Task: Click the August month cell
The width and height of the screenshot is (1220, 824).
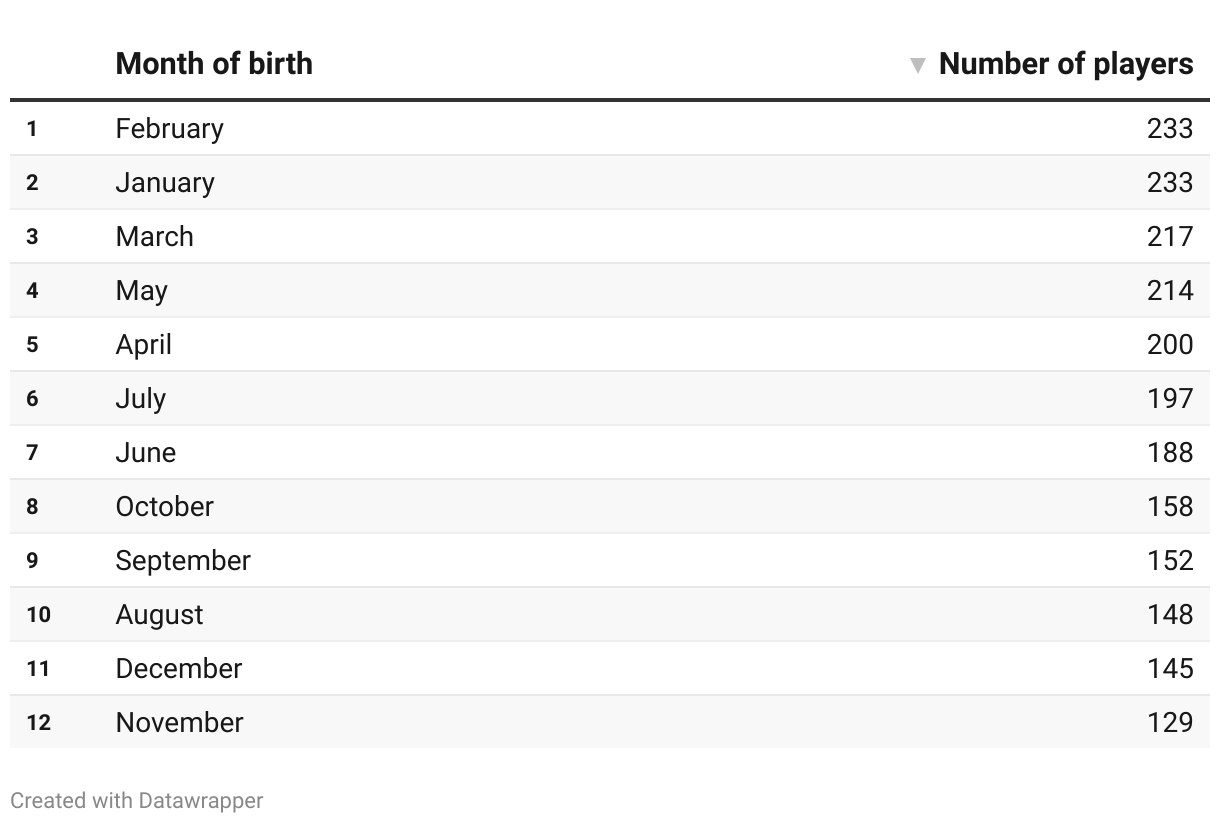Action: click(160, 615)
